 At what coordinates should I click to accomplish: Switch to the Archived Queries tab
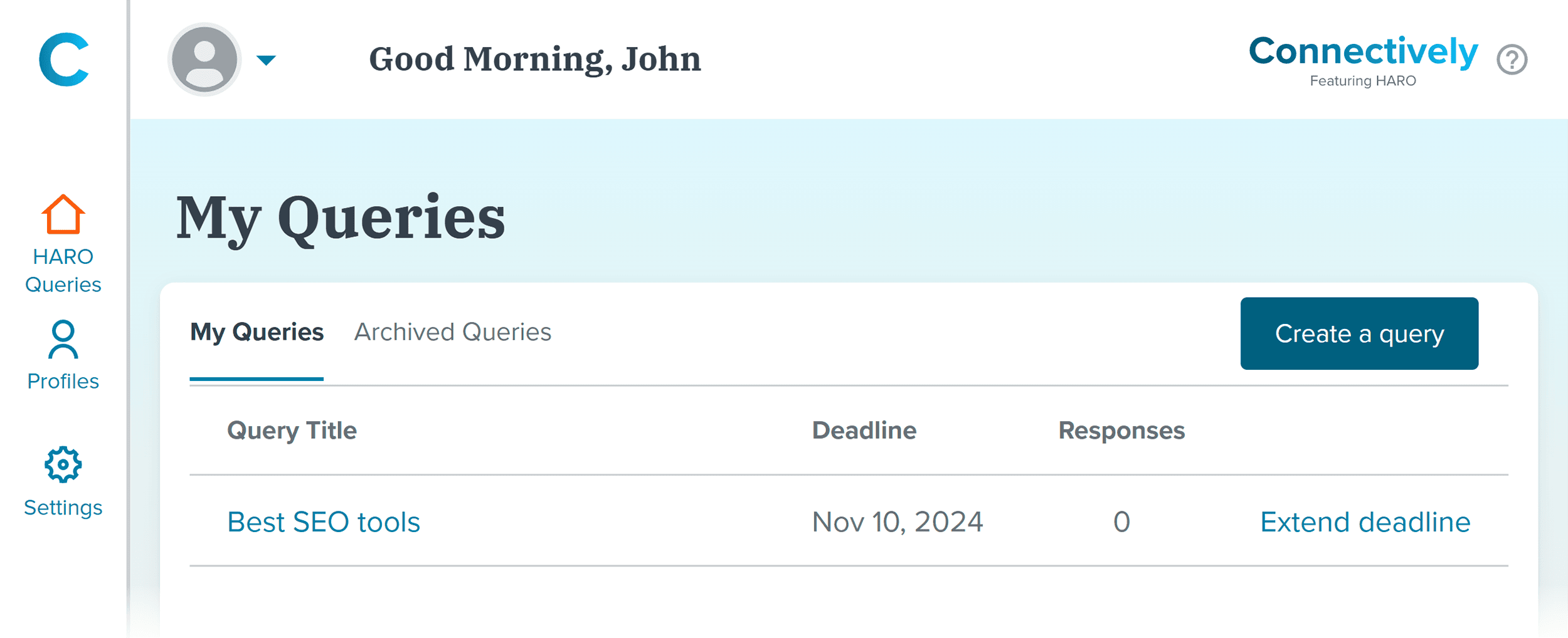(x=453, y=333)
